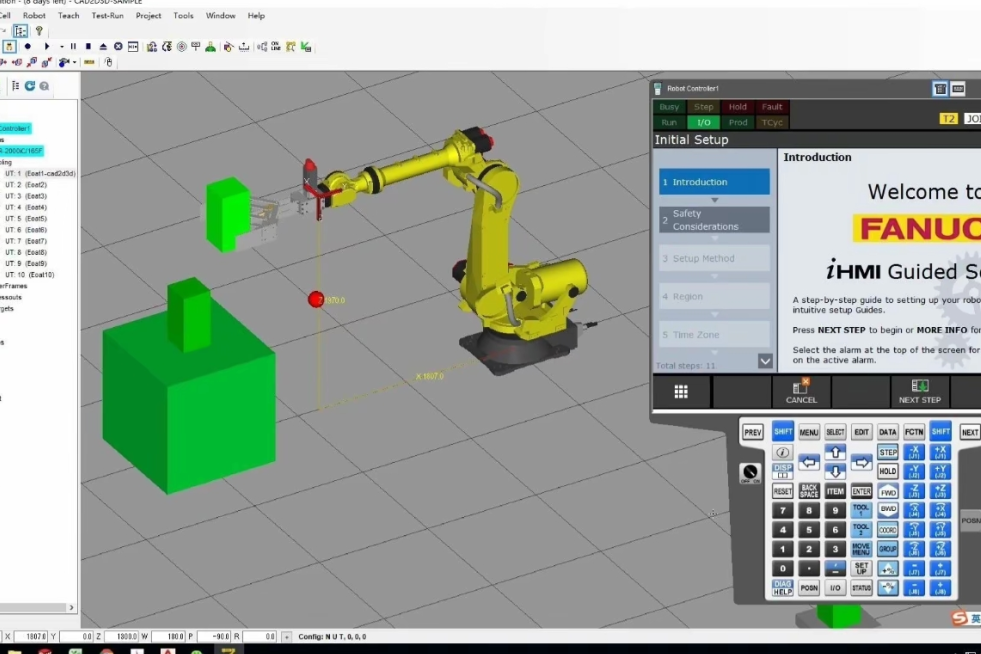
Task: Click the P rotation input field
Action: point(215,636)
